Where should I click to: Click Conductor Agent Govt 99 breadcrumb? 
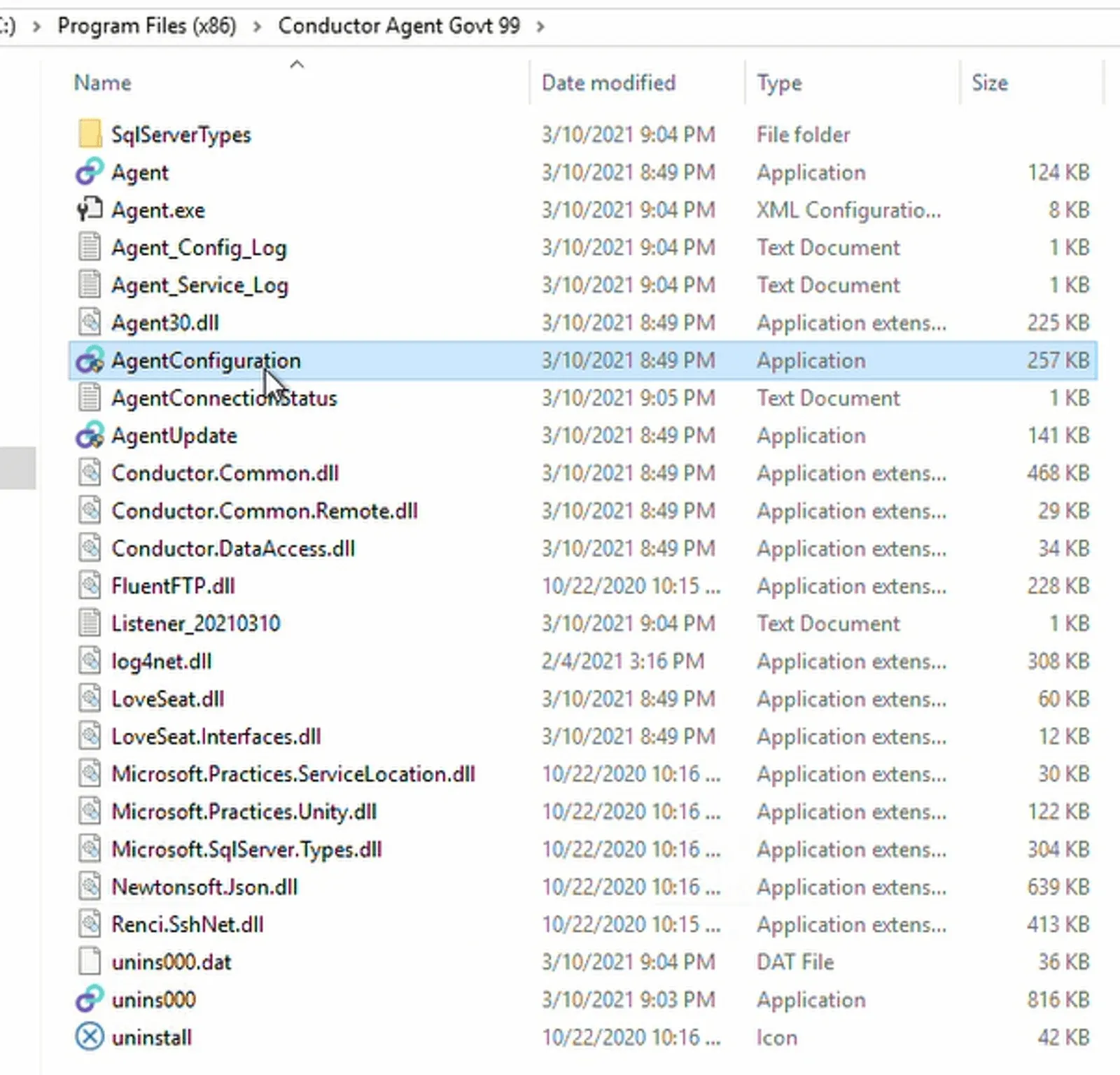(x=399, y=26)
